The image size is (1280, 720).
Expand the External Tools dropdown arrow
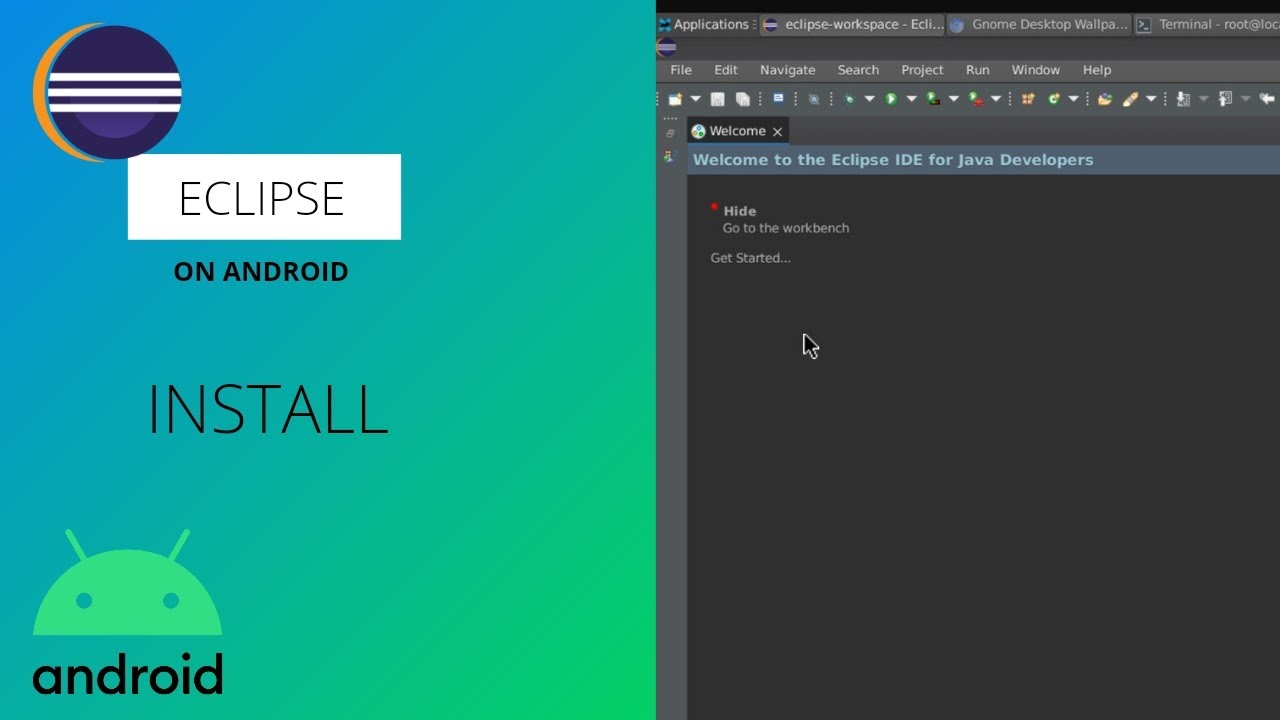coord(996,99)
